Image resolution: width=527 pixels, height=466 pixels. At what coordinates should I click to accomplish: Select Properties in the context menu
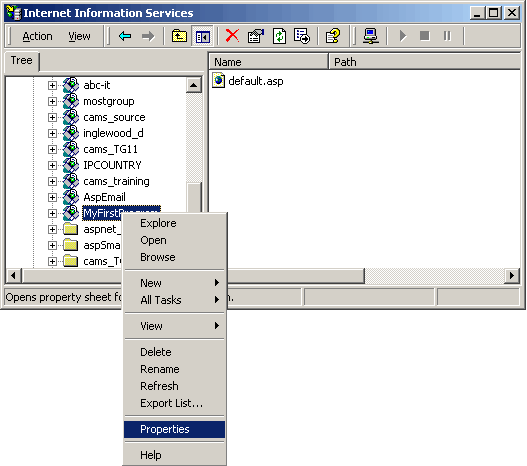click(x=174, y=429)
